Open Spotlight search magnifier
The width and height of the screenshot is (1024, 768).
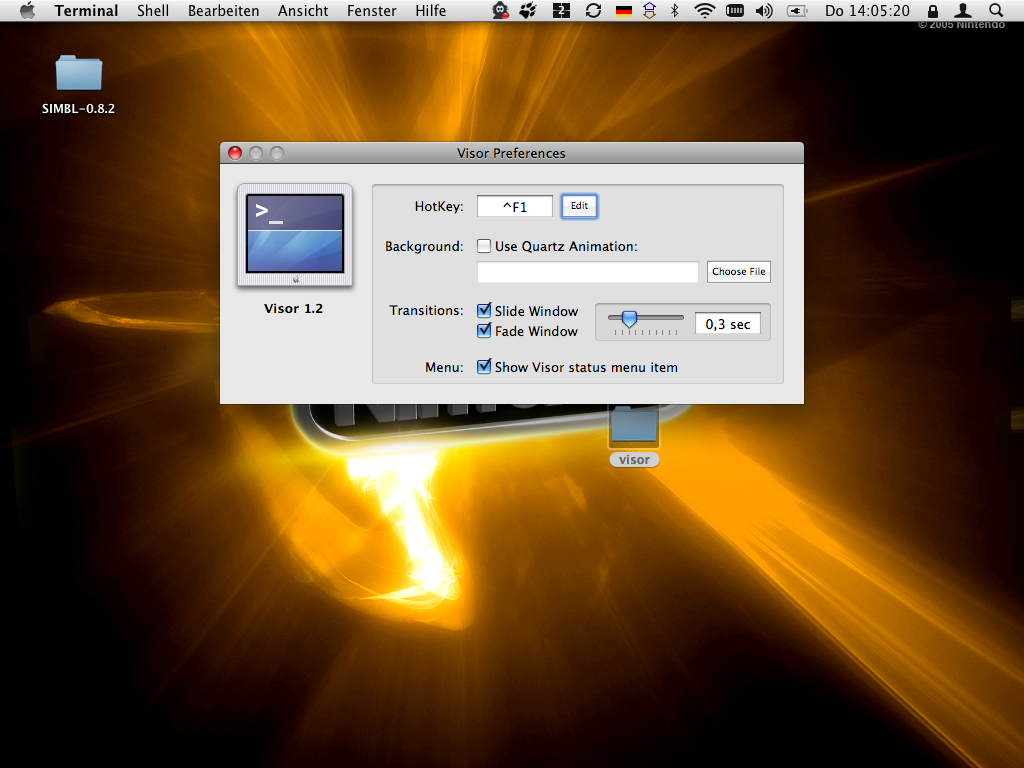tap(996, 10)
